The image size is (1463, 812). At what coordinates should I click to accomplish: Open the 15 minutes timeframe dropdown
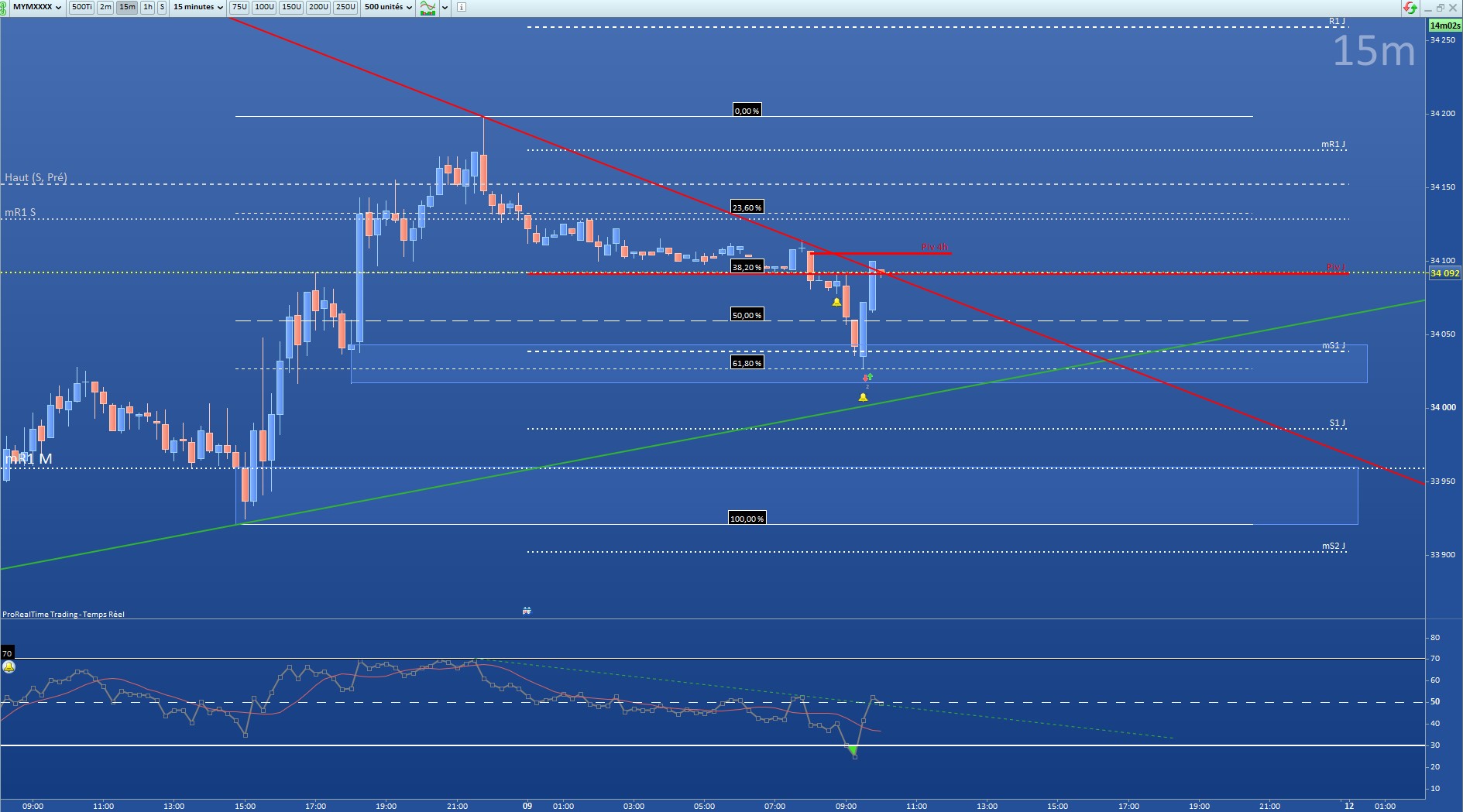tap(197, 7)
